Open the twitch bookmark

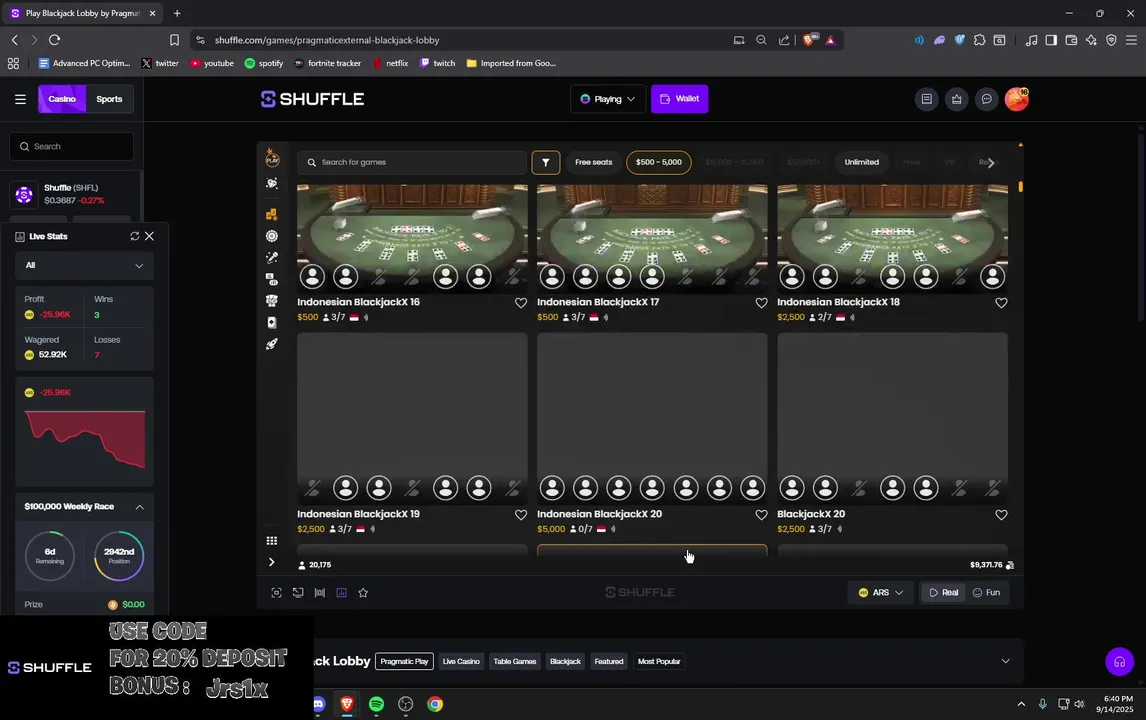coord(437,64)
